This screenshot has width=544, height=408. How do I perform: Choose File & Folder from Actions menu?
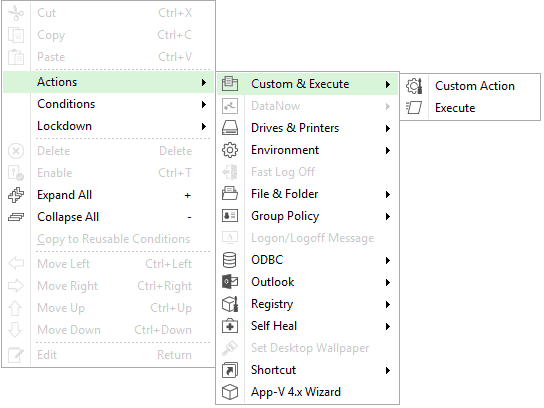307,194
